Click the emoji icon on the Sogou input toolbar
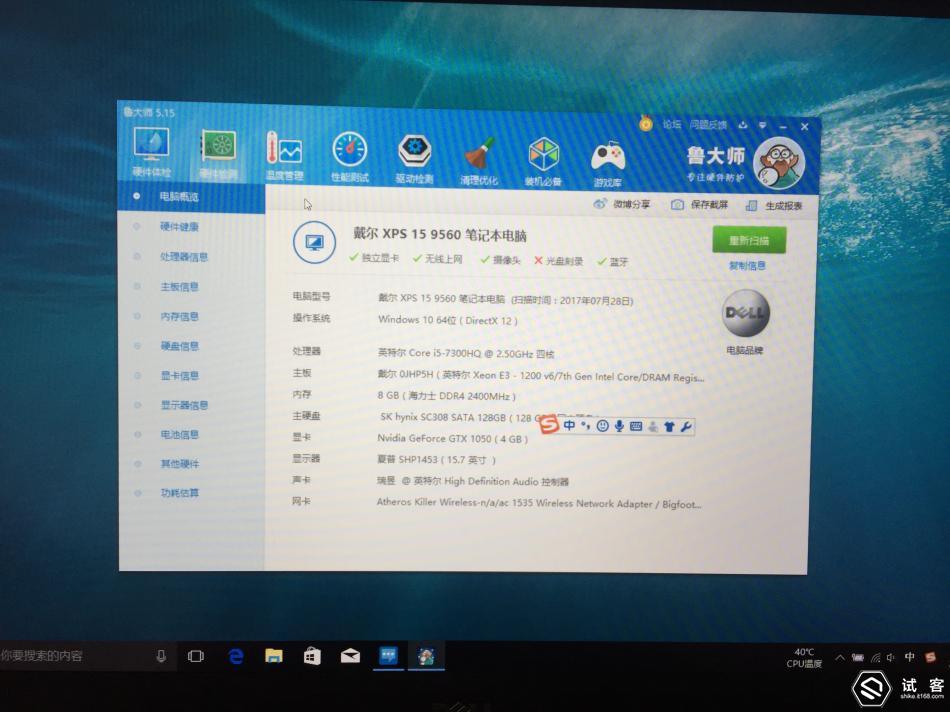The image size is (950, 712). click(x=604, y=425)
